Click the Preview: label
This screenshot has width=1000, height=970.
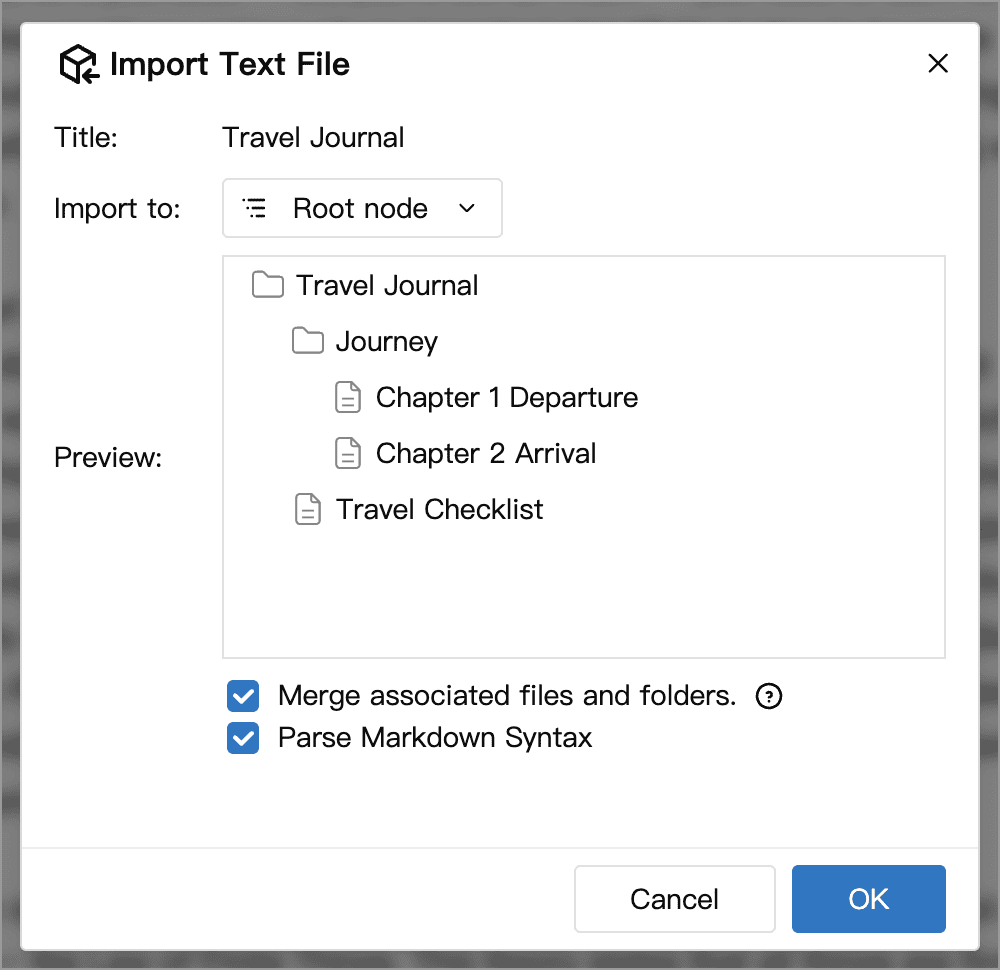[x=108, y=457]
